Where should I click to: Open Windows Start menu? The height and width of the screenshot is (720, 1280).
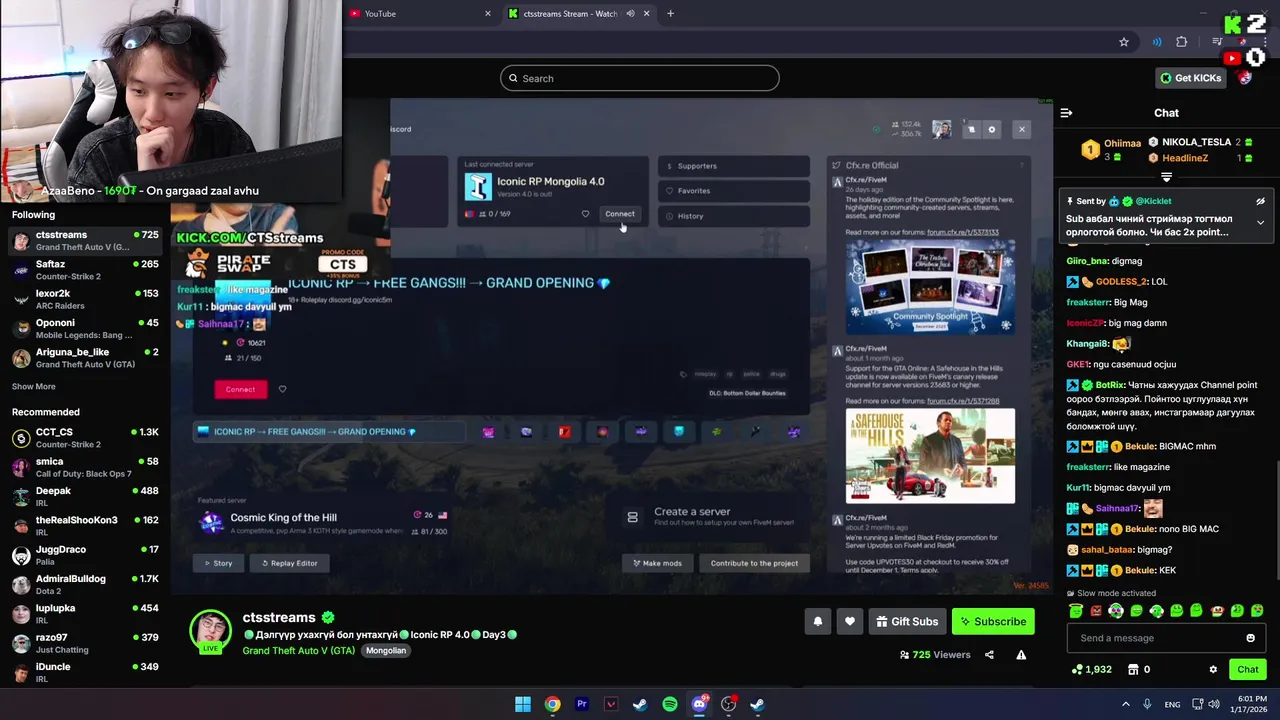[x=523, y=704]
